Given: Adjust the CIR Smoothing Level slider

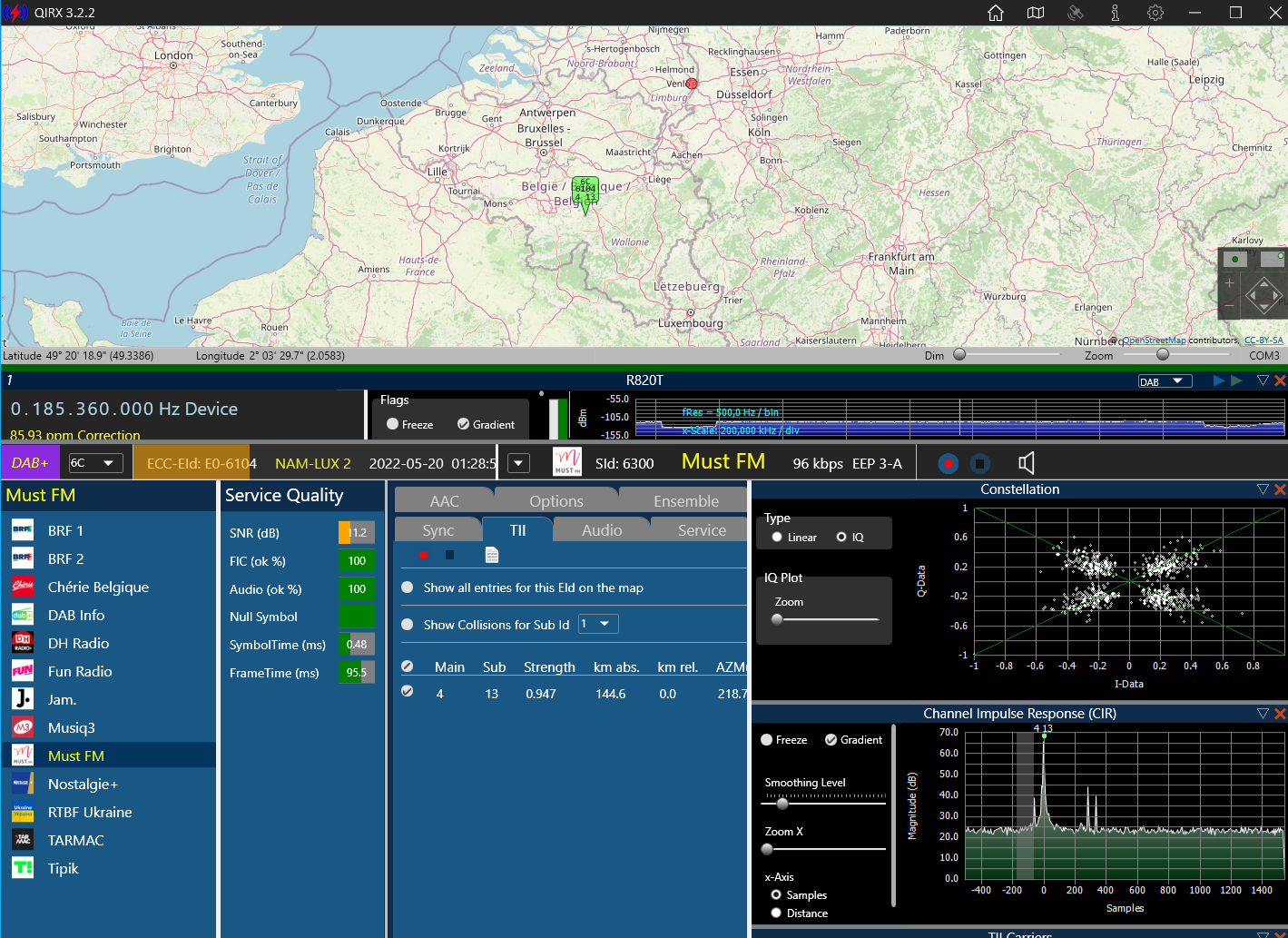Looking at the screenshot, I should (x=782, y=804).
